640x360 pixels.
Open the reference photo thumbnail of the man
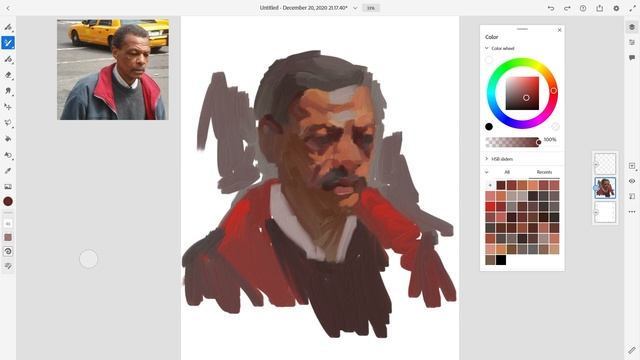click(x=113, y=69)
